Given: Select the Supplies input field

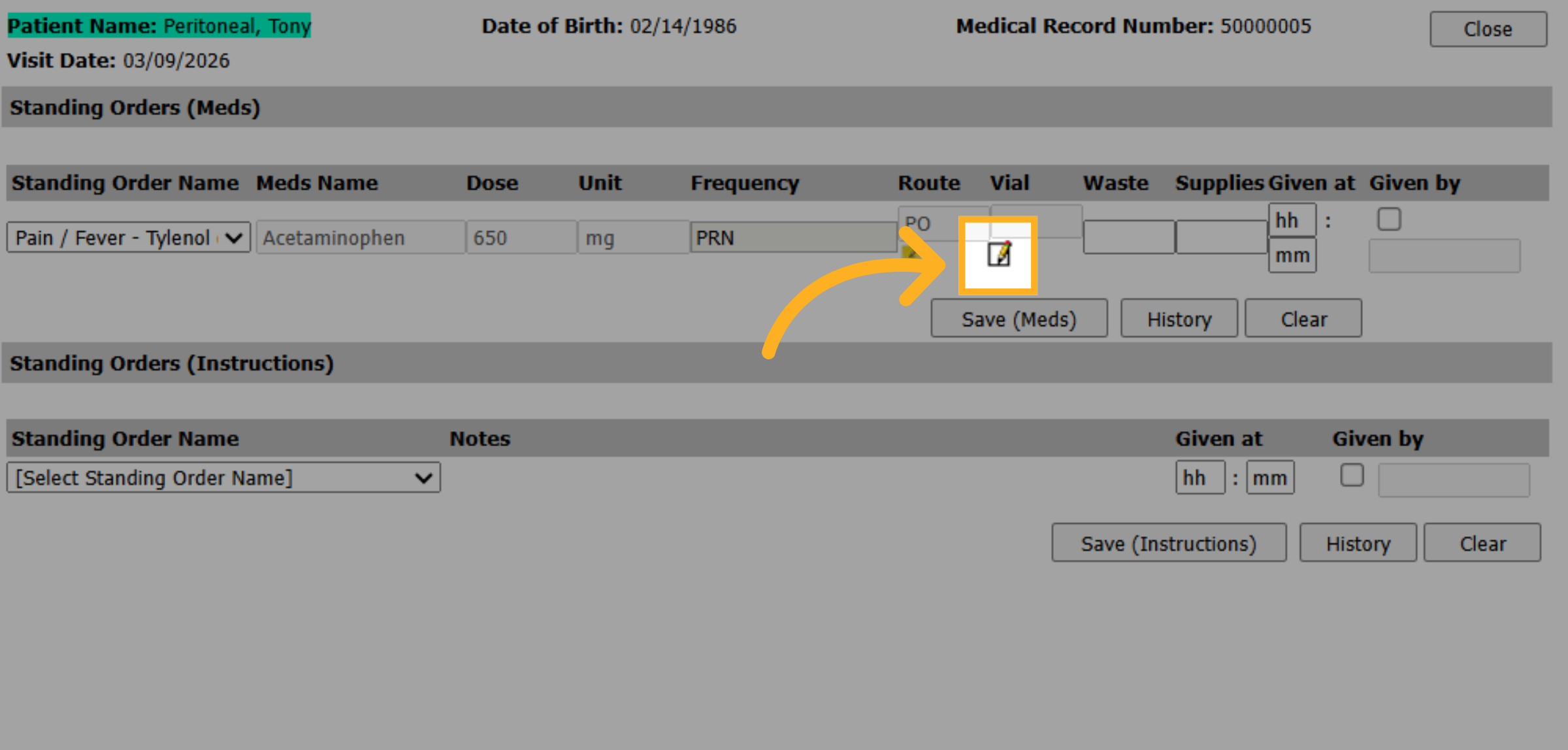Looking at the screenshot, I should 1222,237.
